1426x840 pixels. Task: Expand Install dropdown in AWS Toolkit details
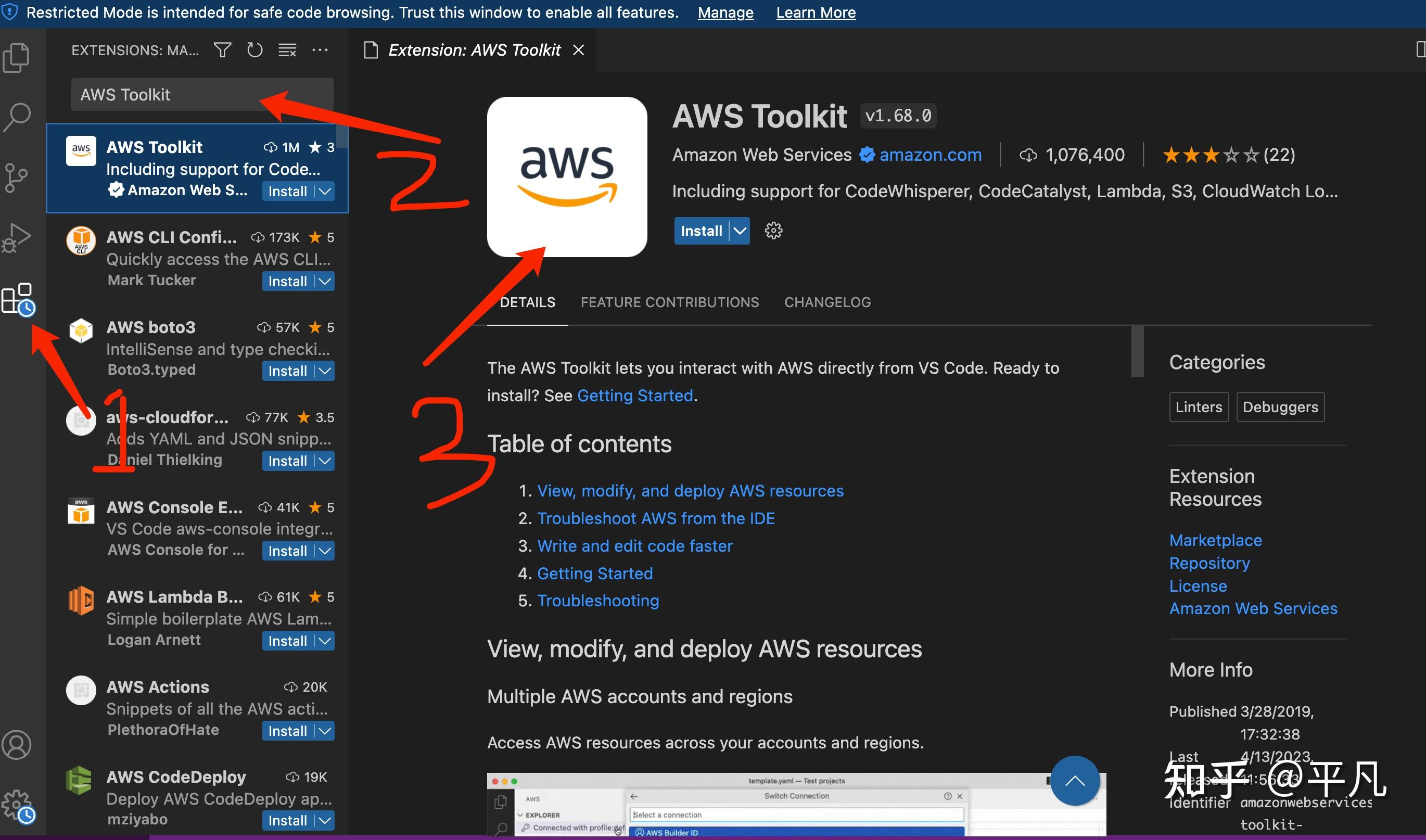(x=740, y=231)
